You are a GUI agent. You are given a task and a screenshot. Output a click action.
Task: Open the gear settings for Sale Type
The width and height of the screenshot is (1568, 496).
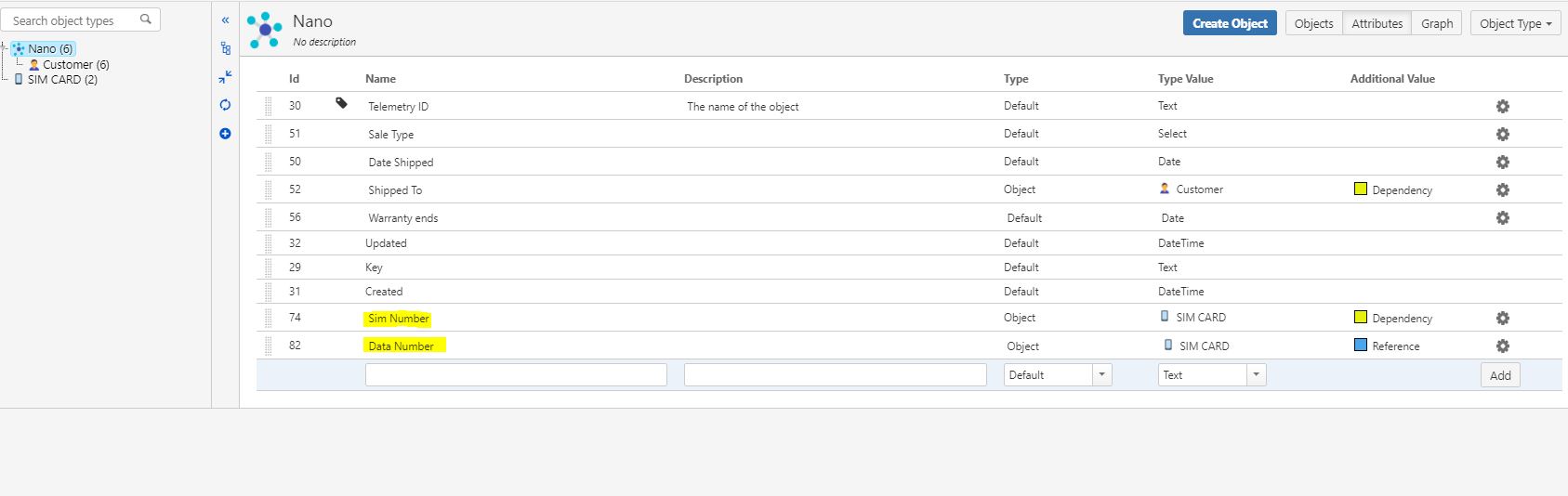[x=1502, y=134]
